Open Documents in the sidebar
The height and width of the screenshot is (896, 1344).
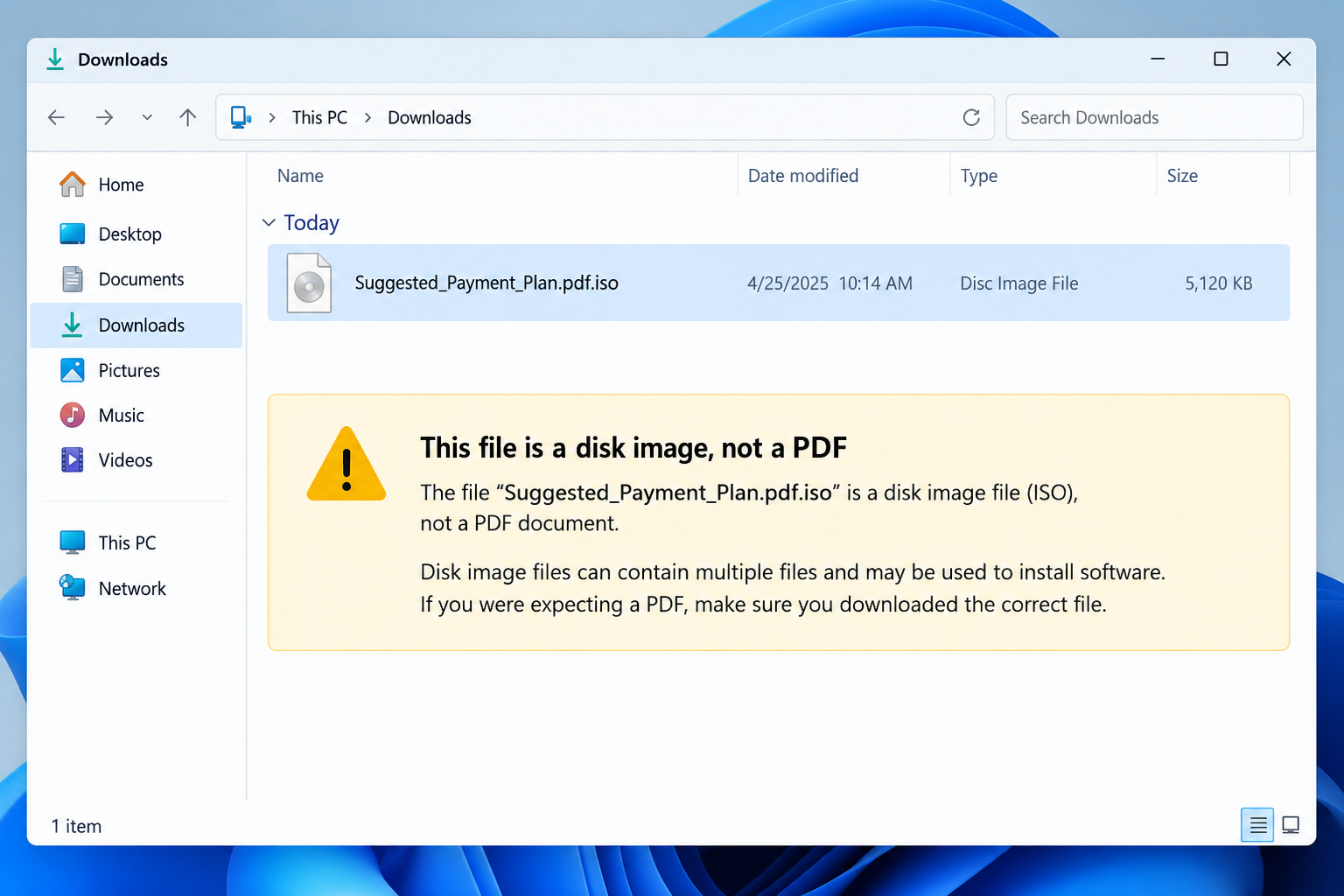coord(136,279)
